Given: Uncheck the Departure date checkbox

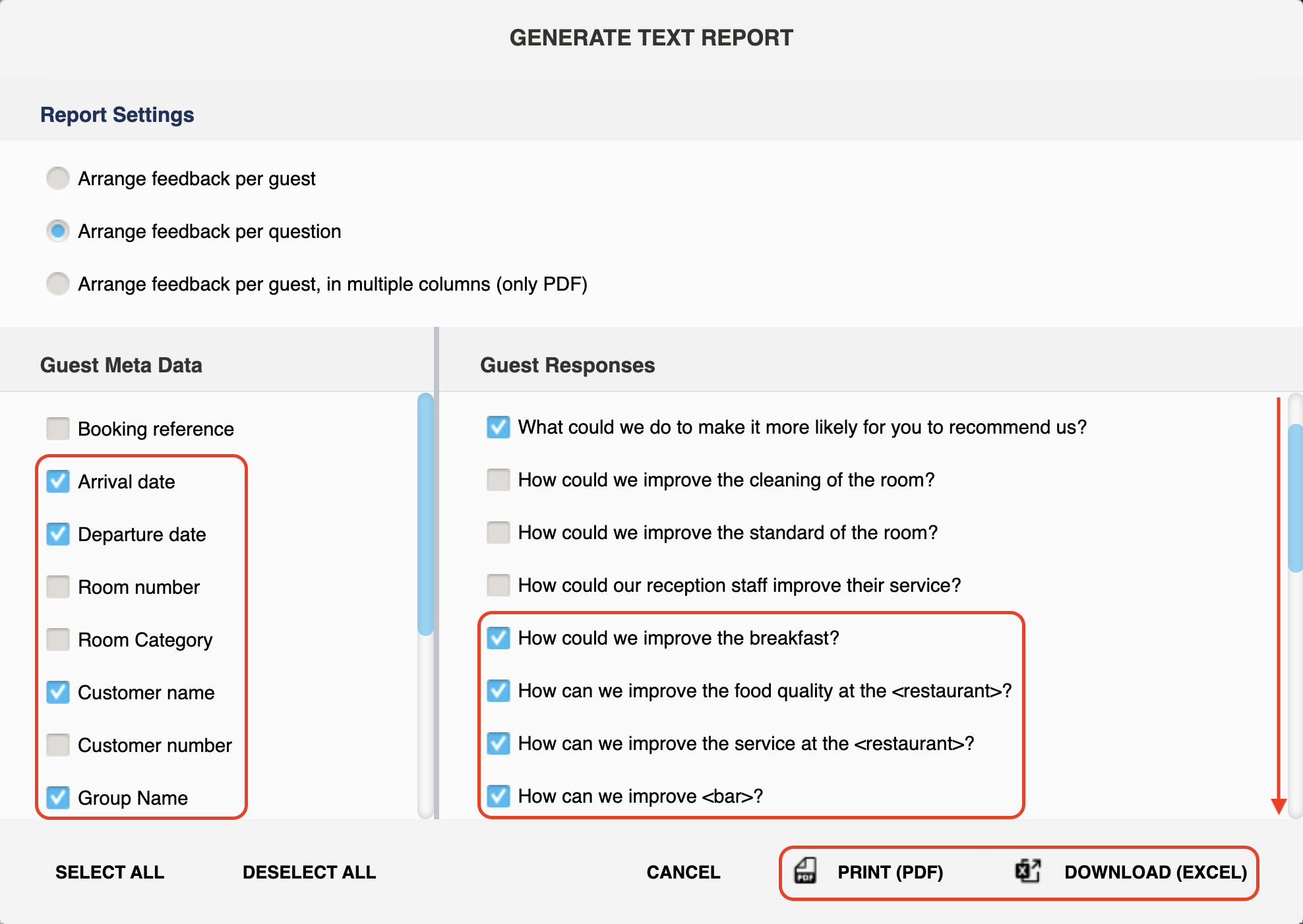Looking at the screenshot, I should coord(58,534).
